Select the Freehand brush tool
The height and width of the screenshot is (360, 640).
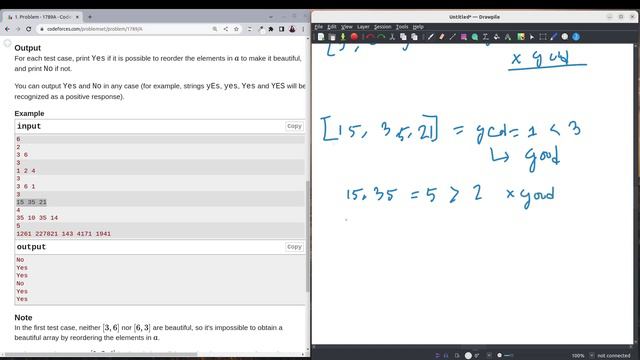(430, 37)
